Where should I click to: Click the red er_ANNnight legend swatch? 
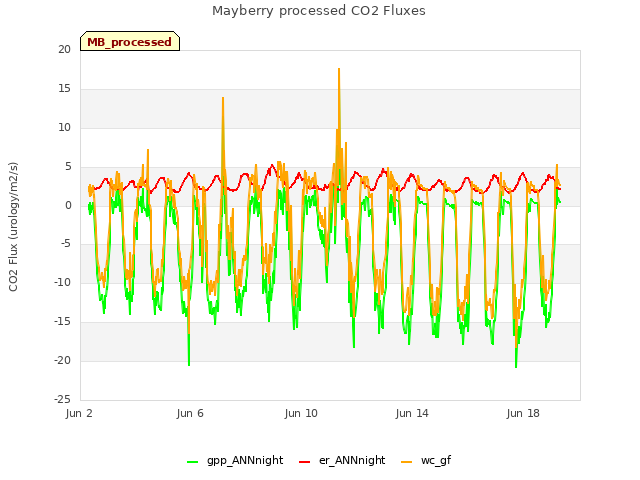304,462
